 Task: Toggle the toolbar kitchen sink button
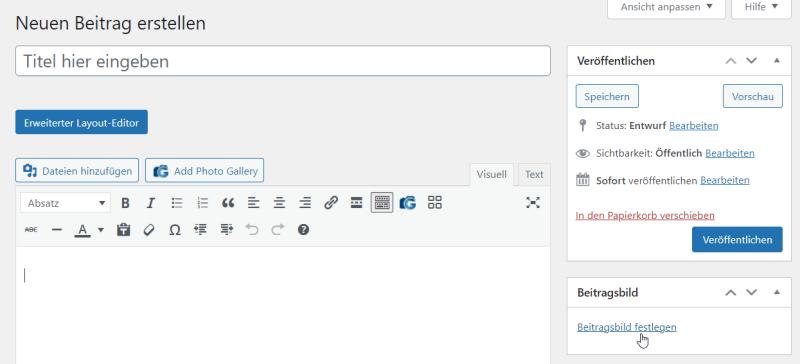(382, 203)
